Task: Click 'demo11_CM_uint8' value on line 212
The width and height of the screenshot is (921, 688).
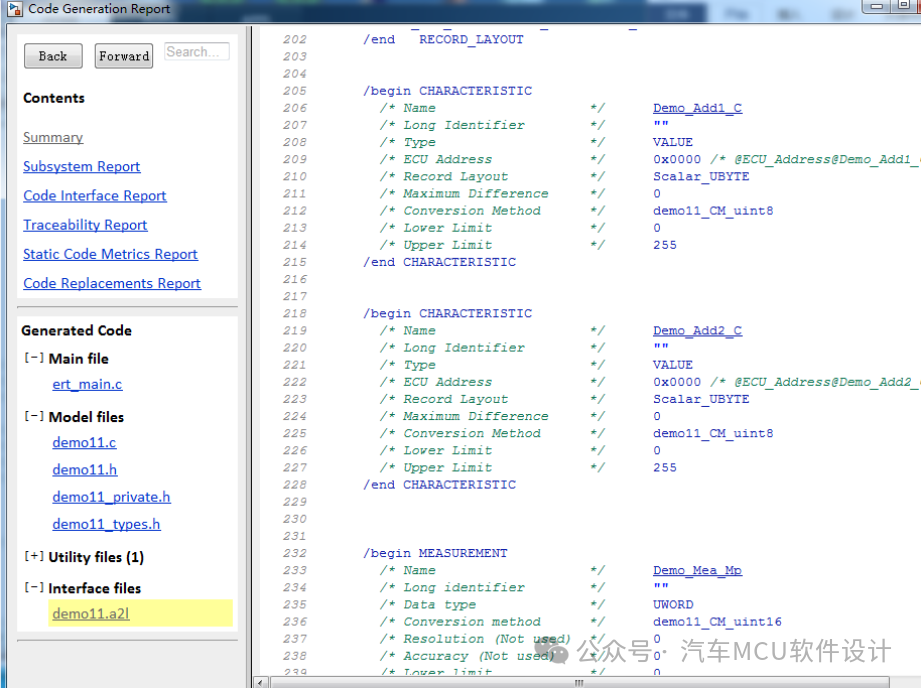Action: 713,211
